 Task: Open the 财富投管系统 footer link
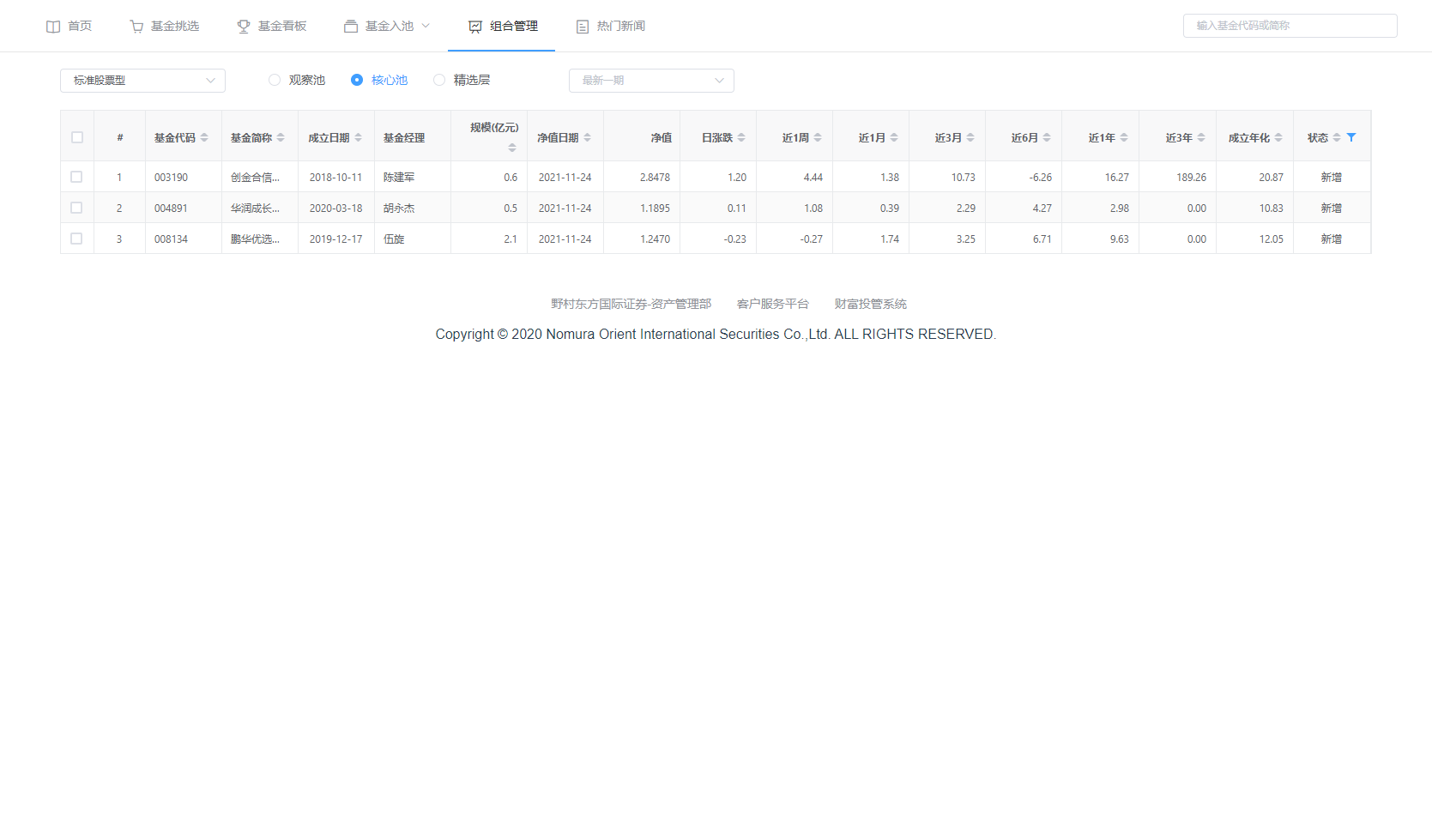click(x=870, y=304)
